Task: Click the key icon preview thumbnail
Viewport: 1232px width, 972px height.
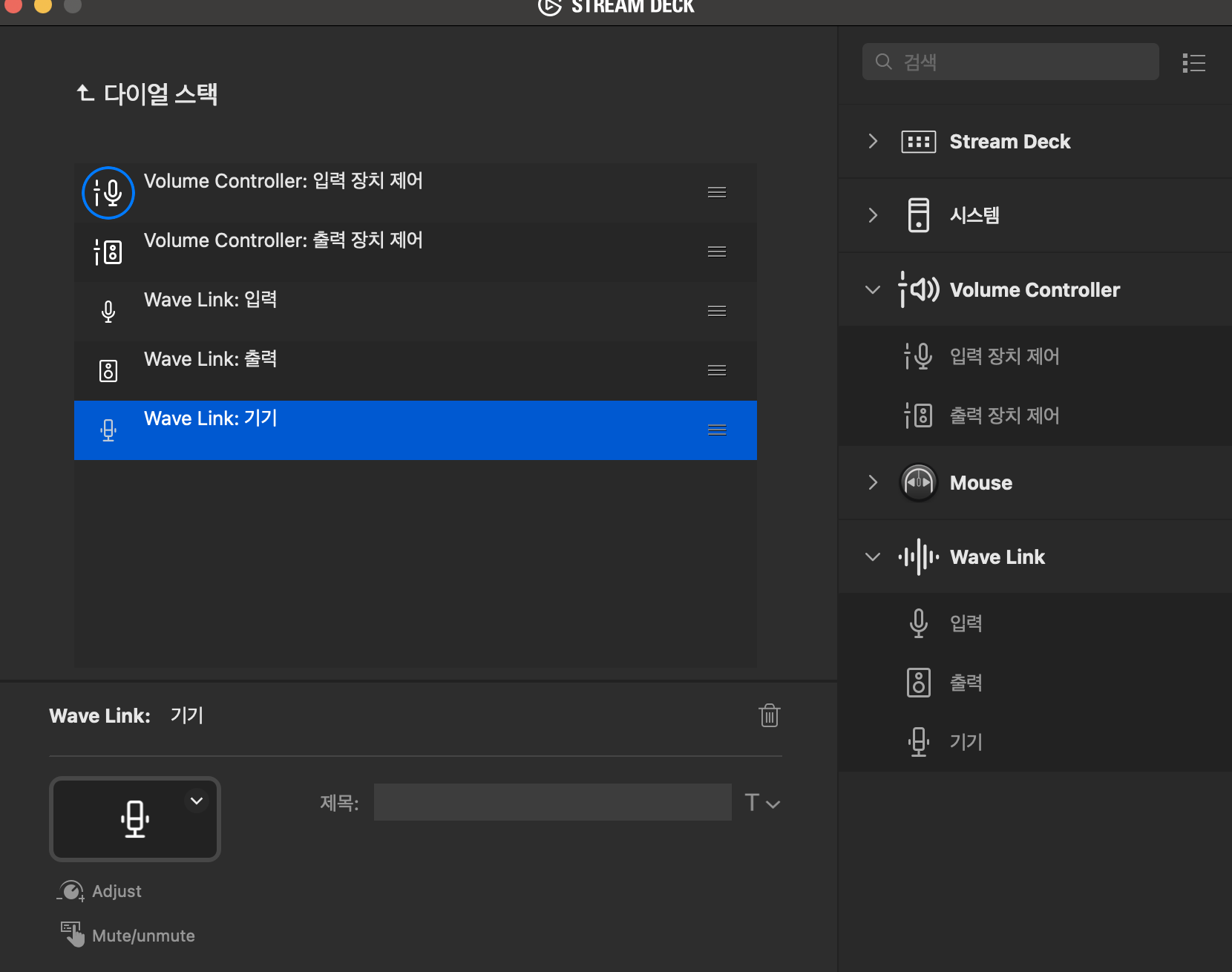Action: (135, 819)
